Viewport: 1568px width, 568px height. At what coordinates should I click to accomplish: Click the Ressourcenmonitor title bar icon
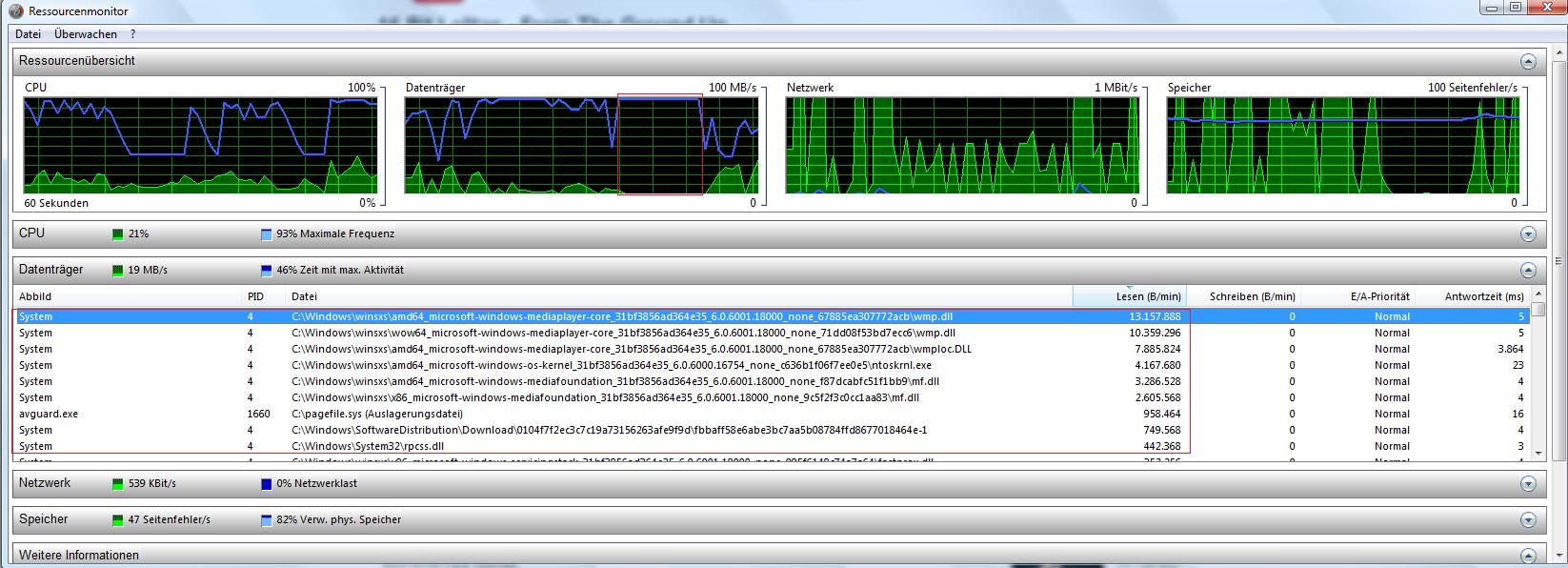click(16, 10)
